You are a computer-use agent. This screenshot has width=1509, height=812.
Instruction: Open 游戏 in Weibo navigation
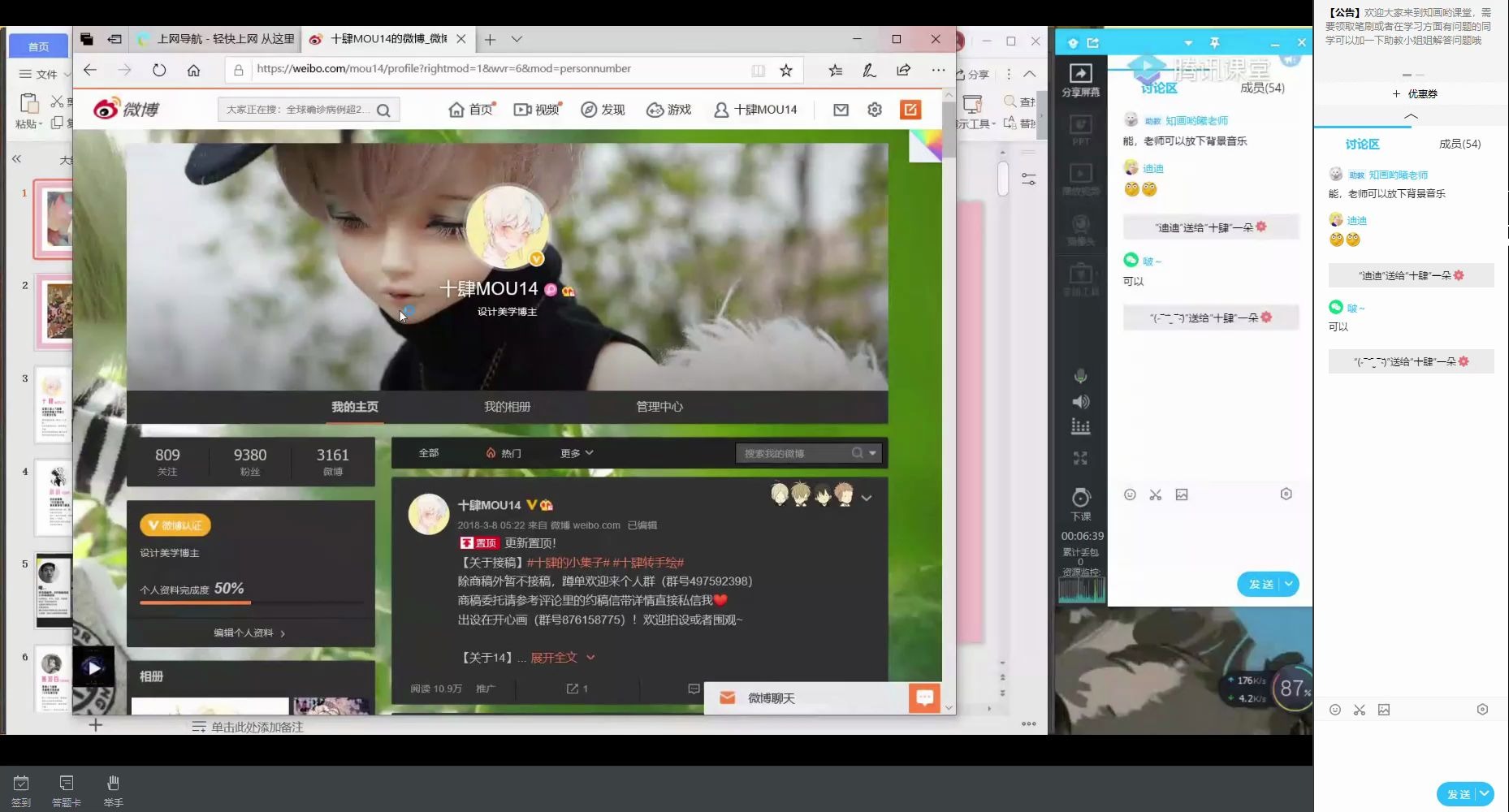point(668,110)
